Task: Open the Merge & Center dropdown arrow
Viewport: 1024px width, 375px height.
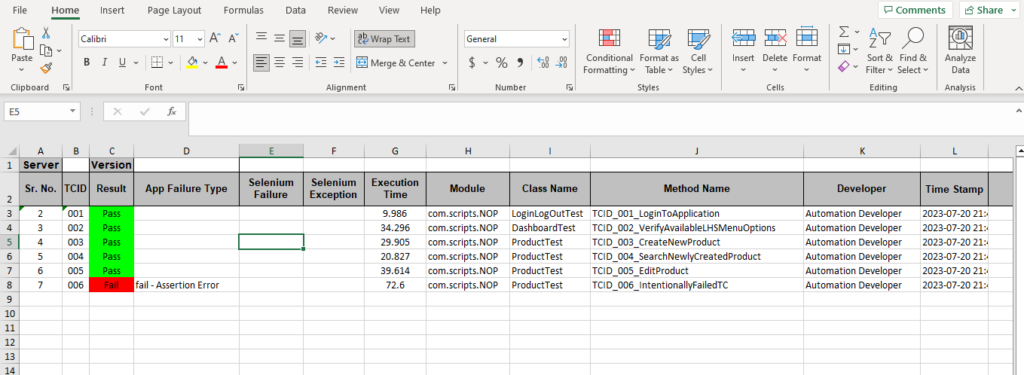Action: 445,63
